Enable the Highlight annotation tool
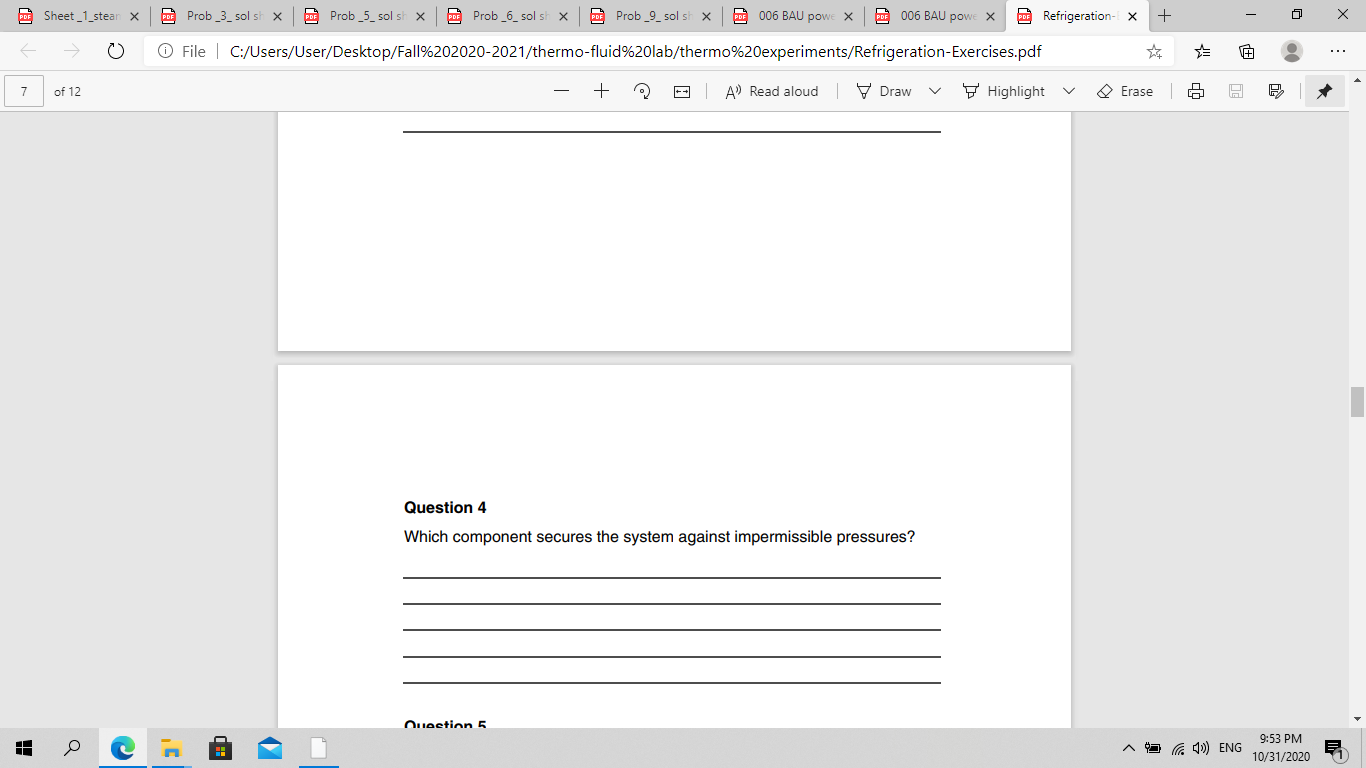Image resolution: width=1366 pixels, height=768 pixels. (1006, 91)
